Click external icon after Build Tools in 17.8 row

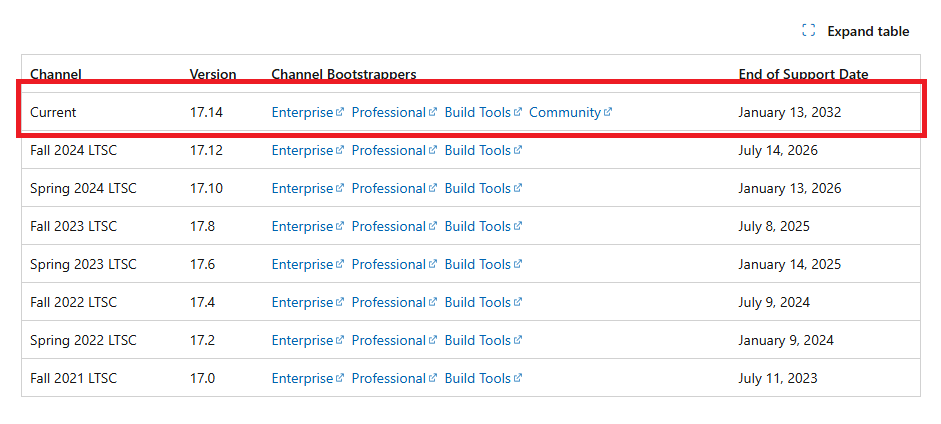pos(518,225)
